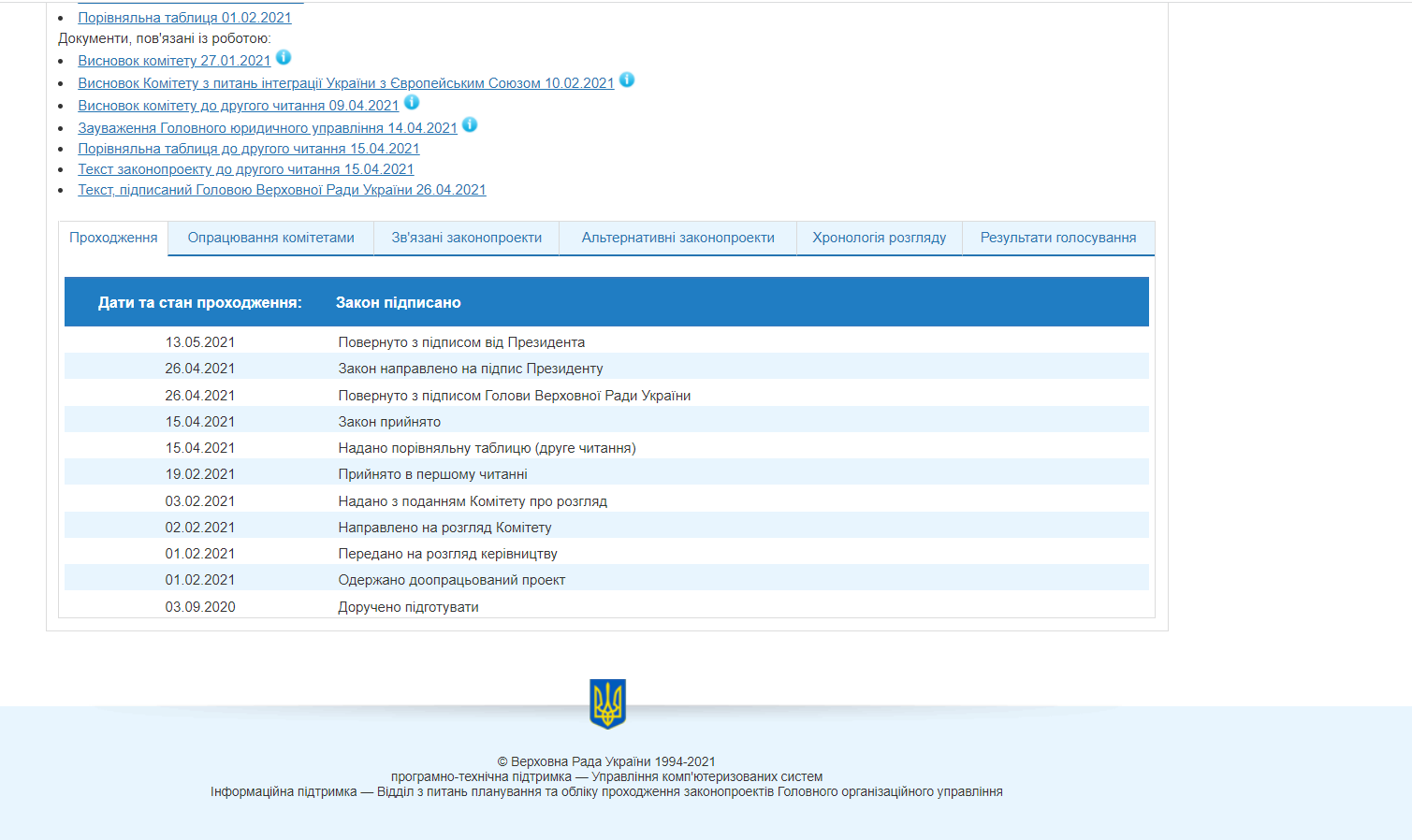The height and width of the screenshot is (840, 1412).
Task: Open Висновок комітету 27.01.2021 document link
Action: click(174, 61)
